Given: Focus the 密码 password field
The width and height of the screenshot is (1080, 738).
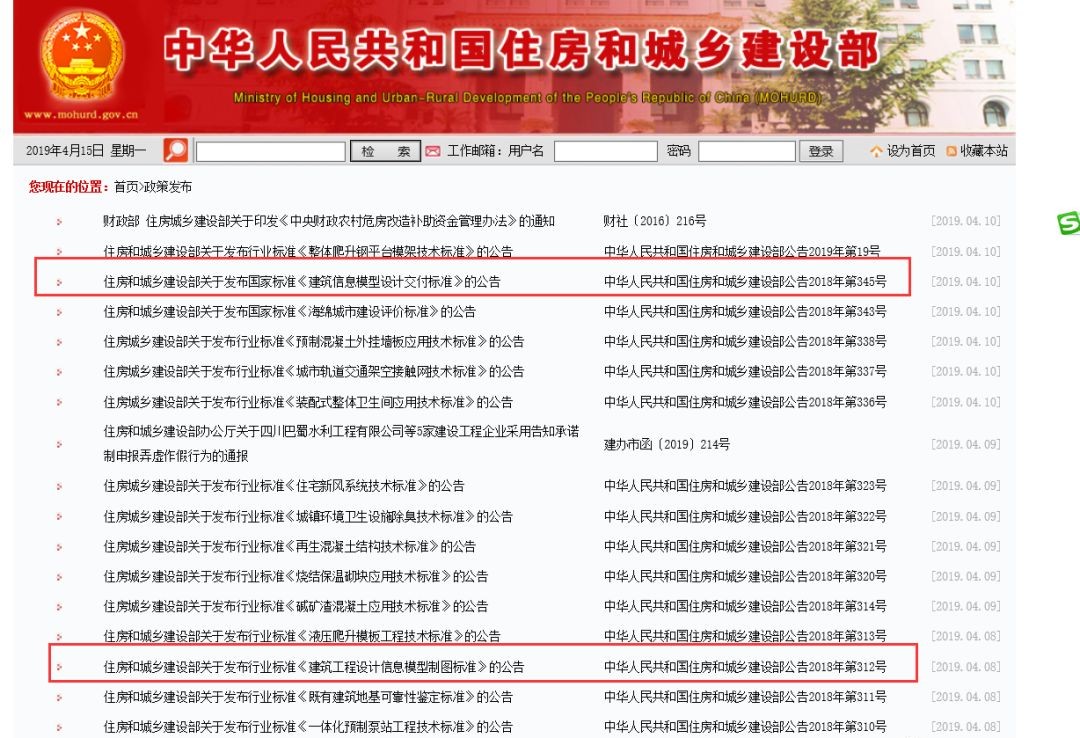Looking at the screenshot, I should (x=747, y=151).
